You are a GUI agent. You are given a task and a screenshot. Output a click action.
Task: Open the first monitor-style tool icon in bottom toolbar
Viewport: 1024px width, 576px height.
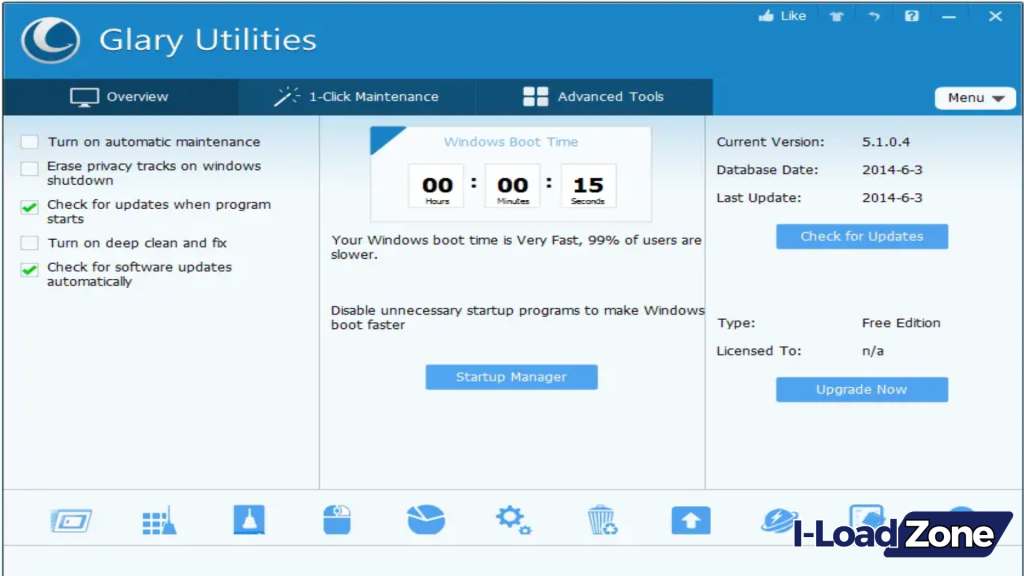coord(71,519)
